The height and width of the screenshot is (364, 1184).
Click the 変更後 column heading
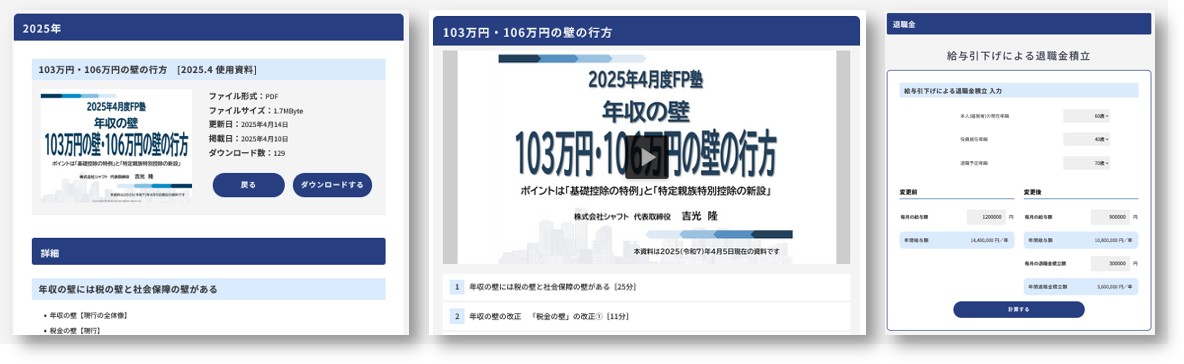(1033, 192)
